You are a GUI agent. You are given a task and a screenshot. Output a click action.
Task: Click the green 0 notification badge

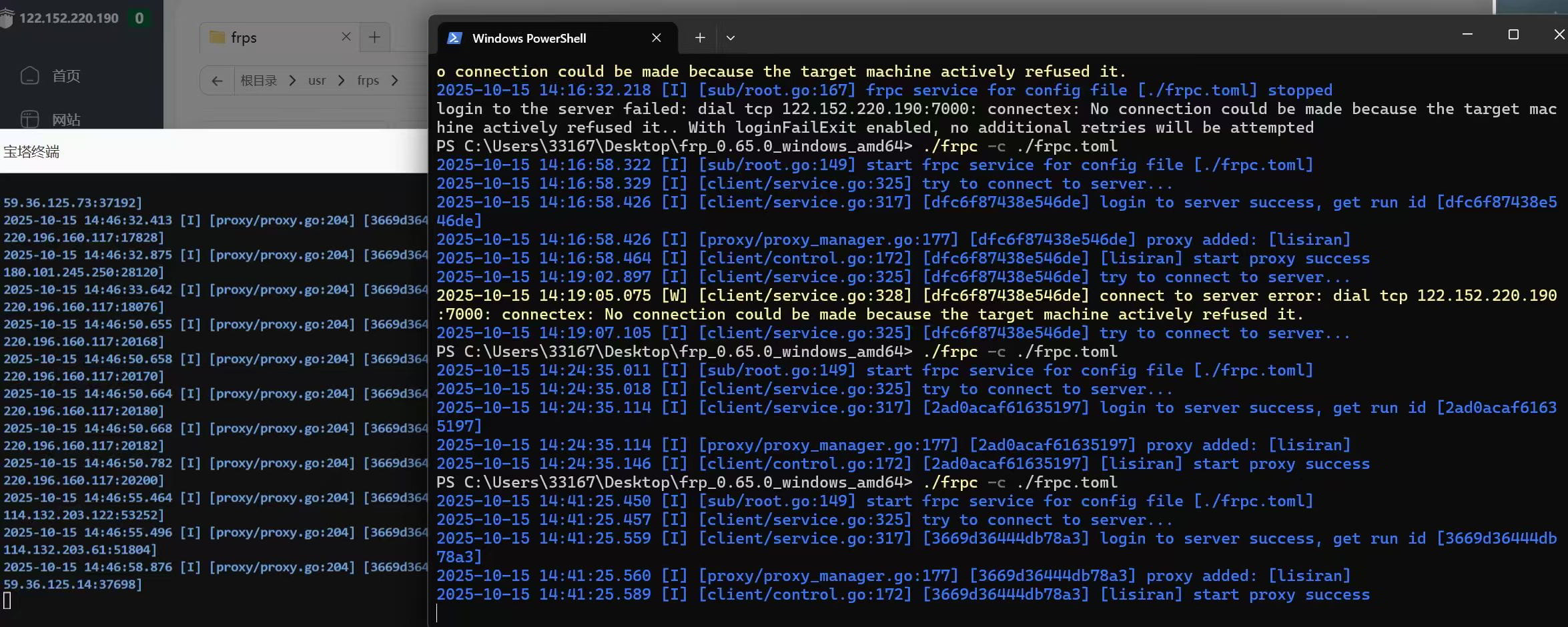coord(139,18)
